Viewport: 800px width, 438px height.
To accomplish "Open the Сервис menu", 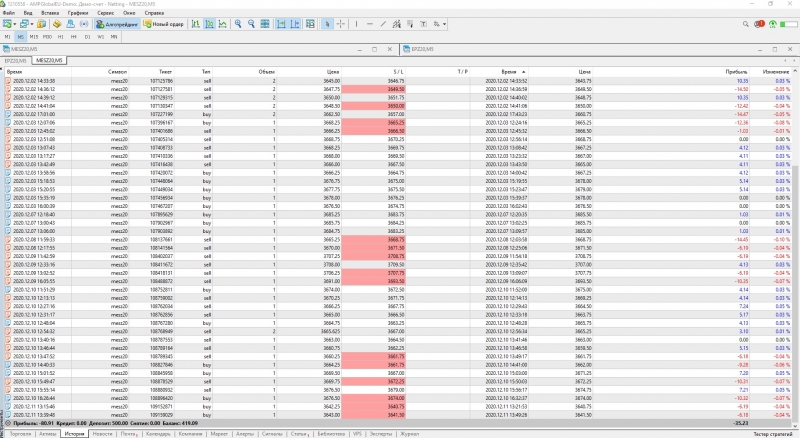I will pyautogui.click(x=106, y=13).
